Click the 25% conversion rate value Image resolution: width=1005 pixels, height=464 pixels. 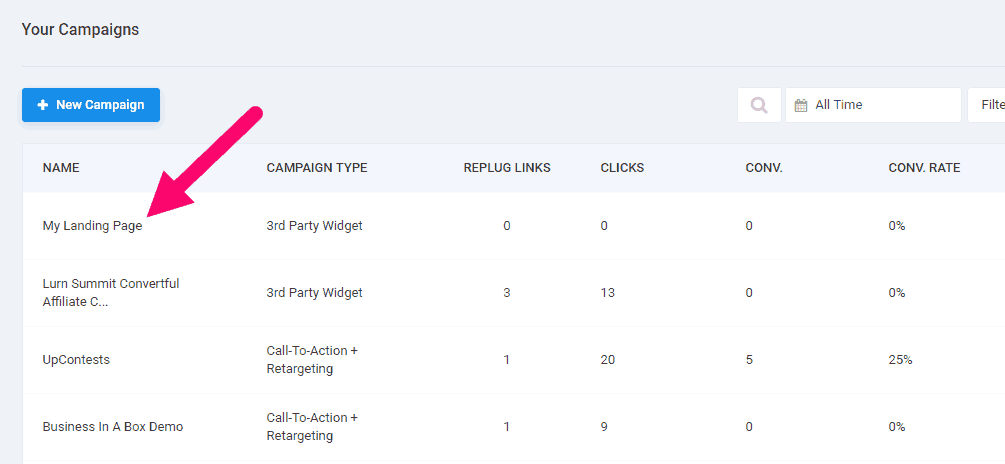901,360
